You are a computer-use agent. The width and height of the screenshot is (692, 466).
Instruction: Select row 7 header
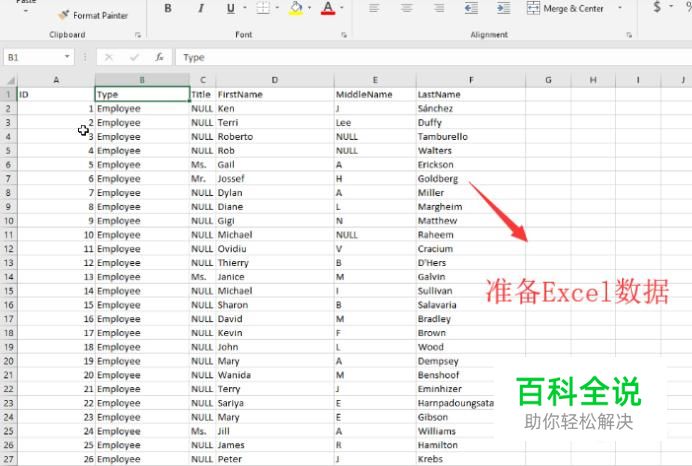tap(8, 179)
